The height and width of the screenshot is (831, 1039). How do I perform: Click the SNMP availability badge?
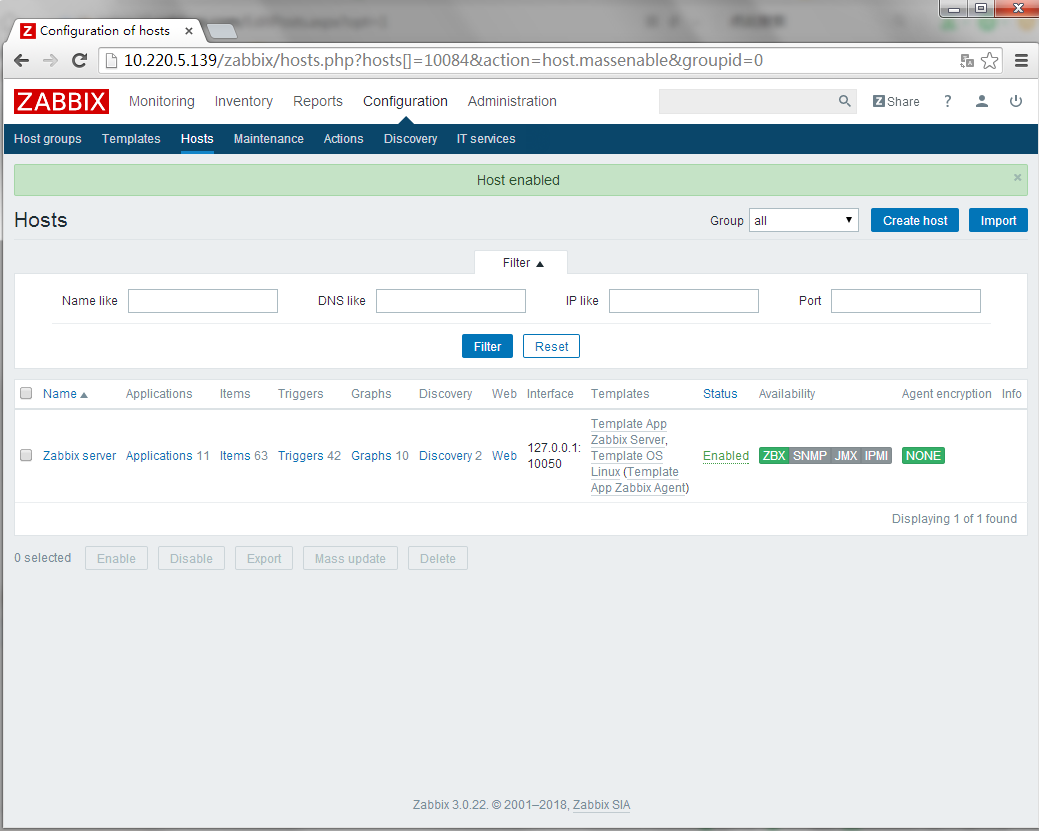(810, 456)
